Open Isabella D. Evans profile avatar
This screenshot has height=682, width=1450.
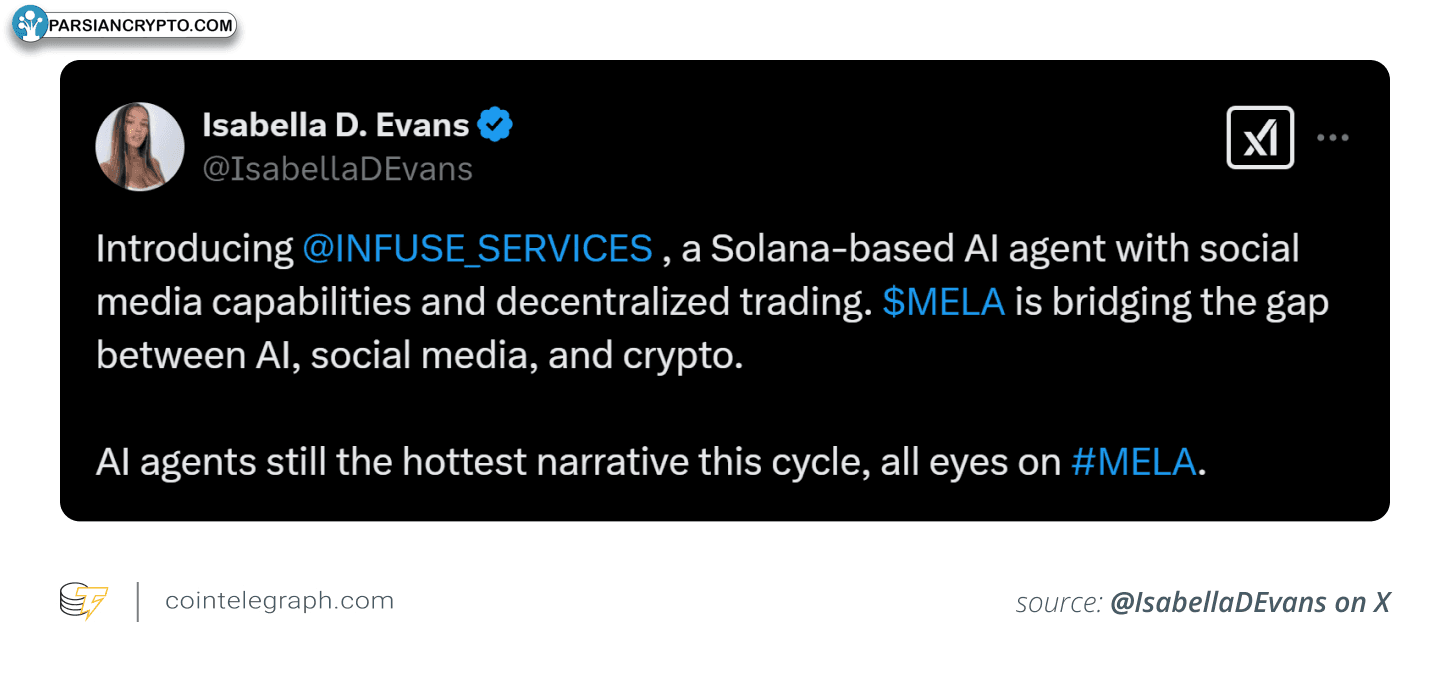[140, 146]
